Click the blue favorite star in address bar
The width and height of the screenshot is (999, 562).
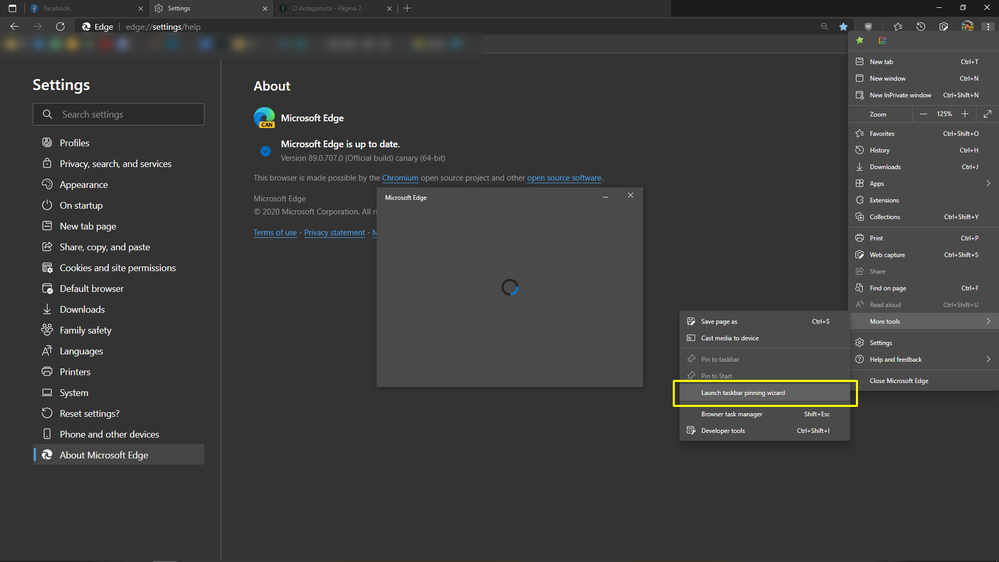(x=844, y=27)
